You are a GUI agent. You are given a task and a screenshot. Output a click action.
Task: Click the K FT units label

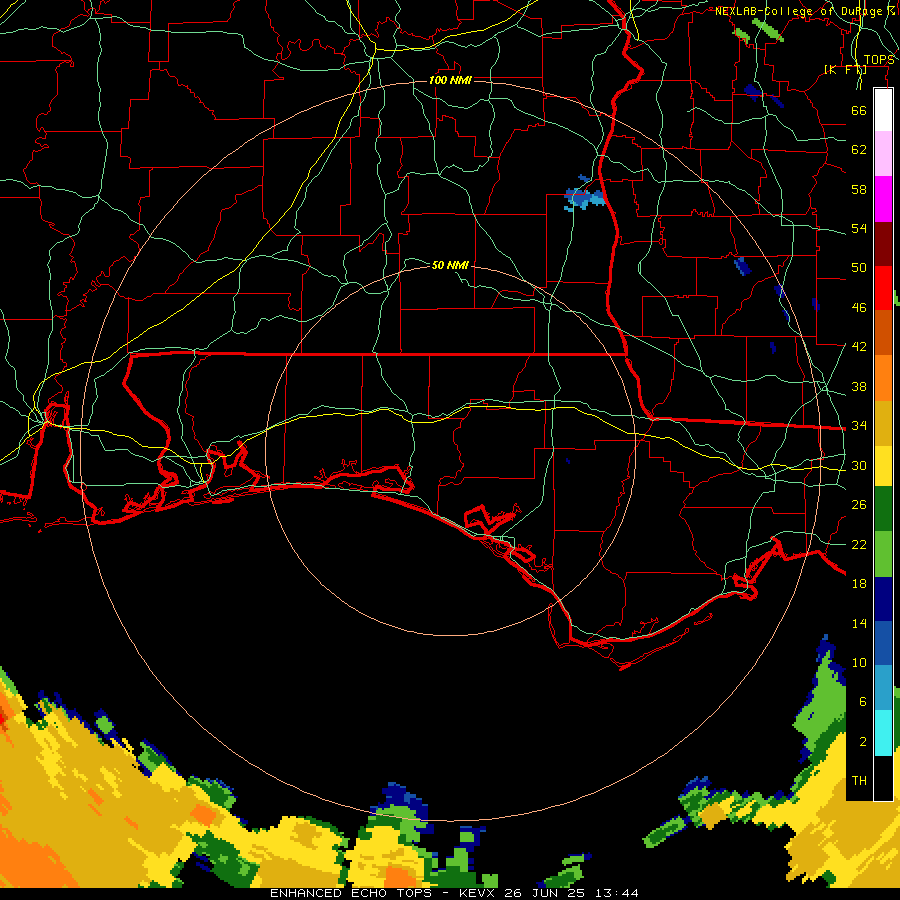pyautogui.click(x=845, y=69)
